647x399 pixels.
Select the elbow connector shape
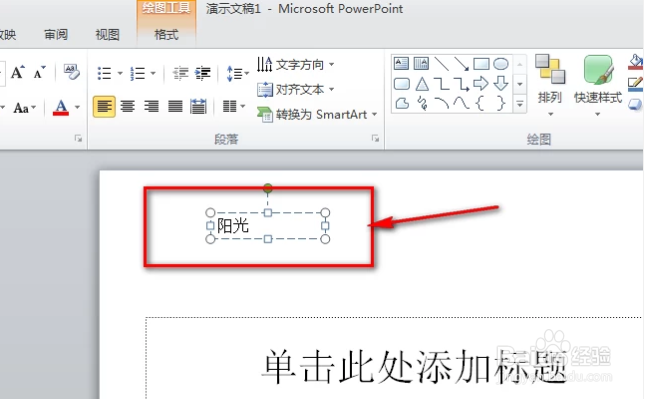pyautogui.click(x=442, y=84)
